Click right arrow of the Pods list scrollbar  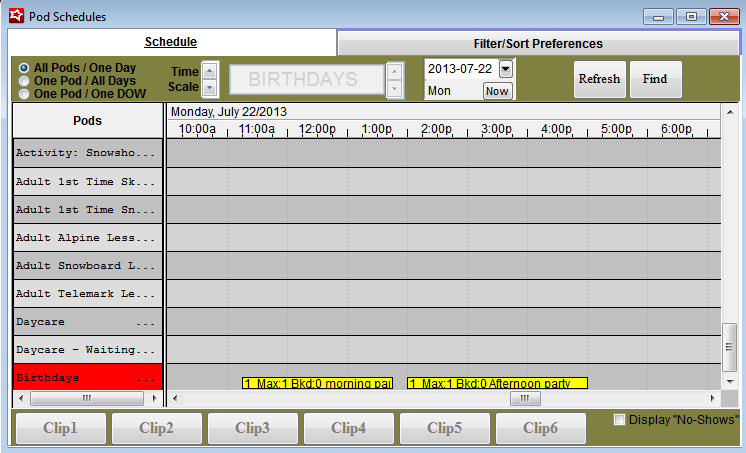click(x=155, y=398)
